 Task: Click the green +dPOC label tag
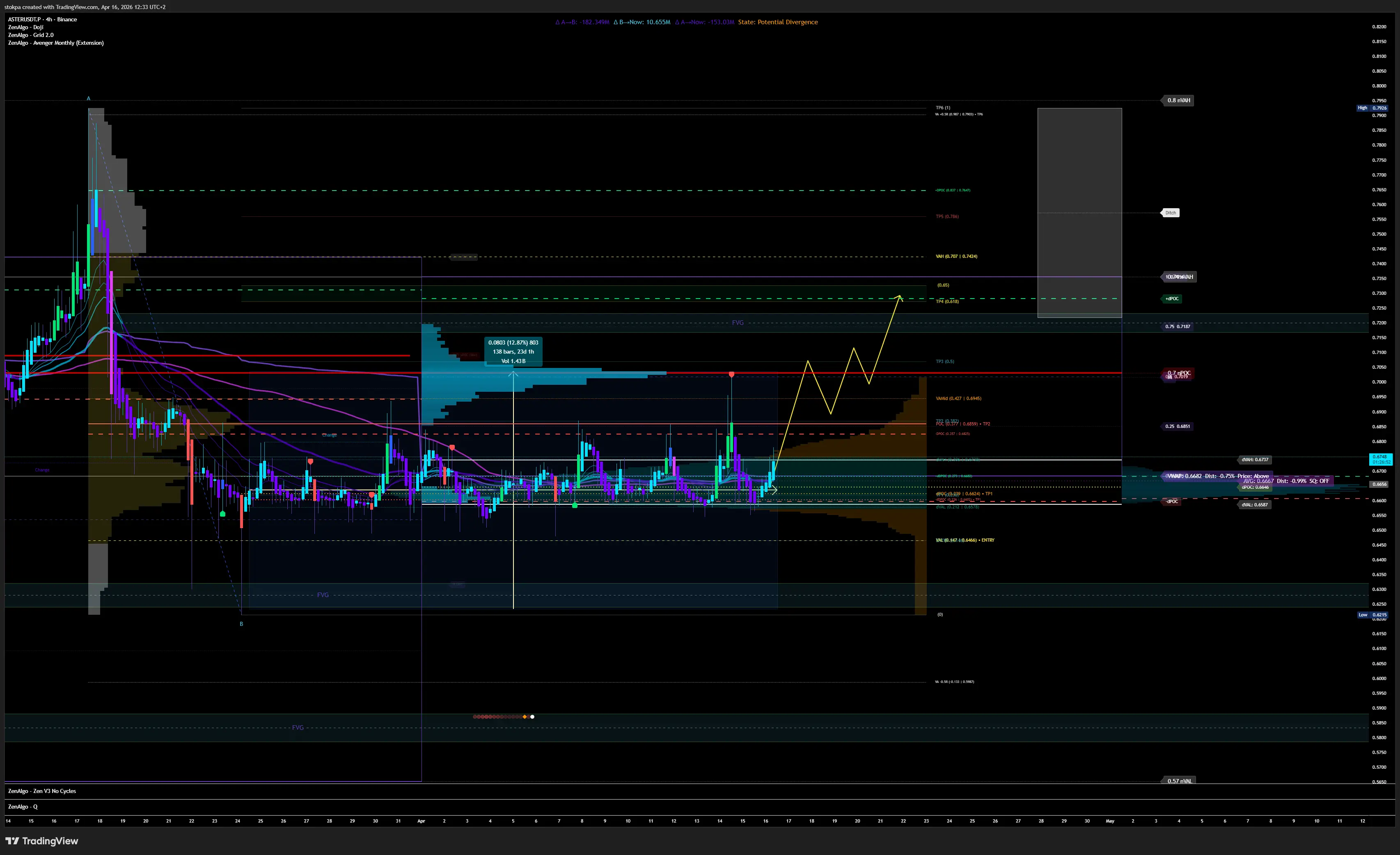tap(1171, 299)
